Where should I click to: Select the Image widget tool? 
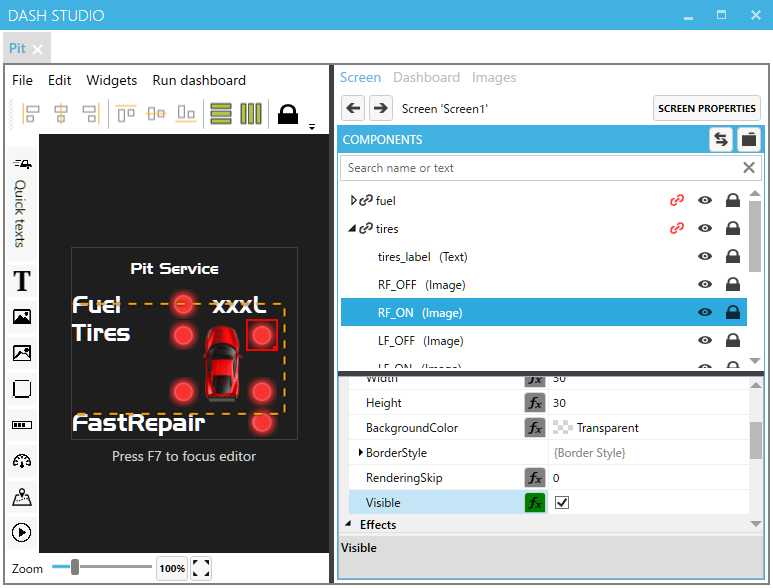[x=22, y=316]
